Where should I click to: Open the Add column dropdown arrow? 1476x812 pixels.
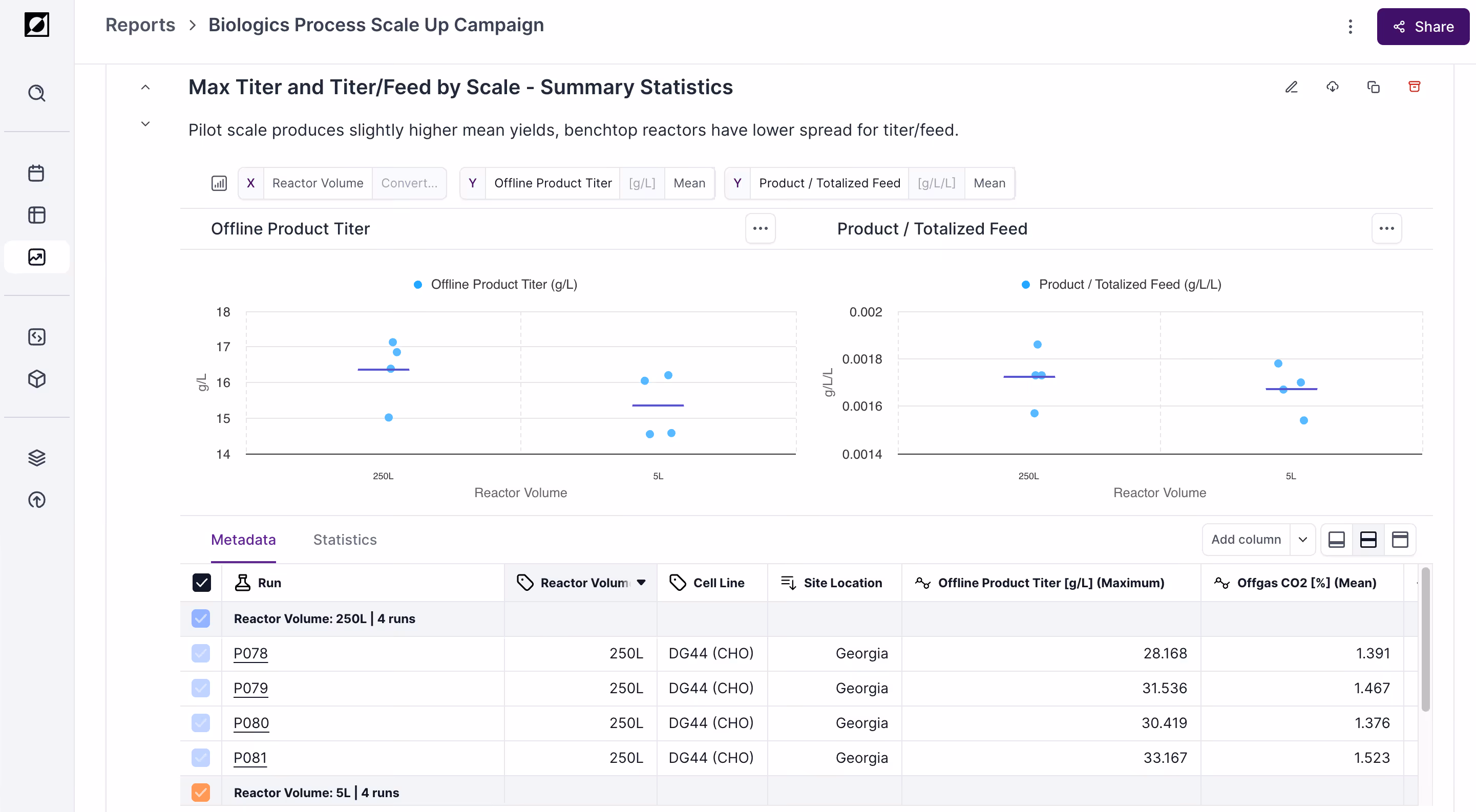[x=1302, y=540]
